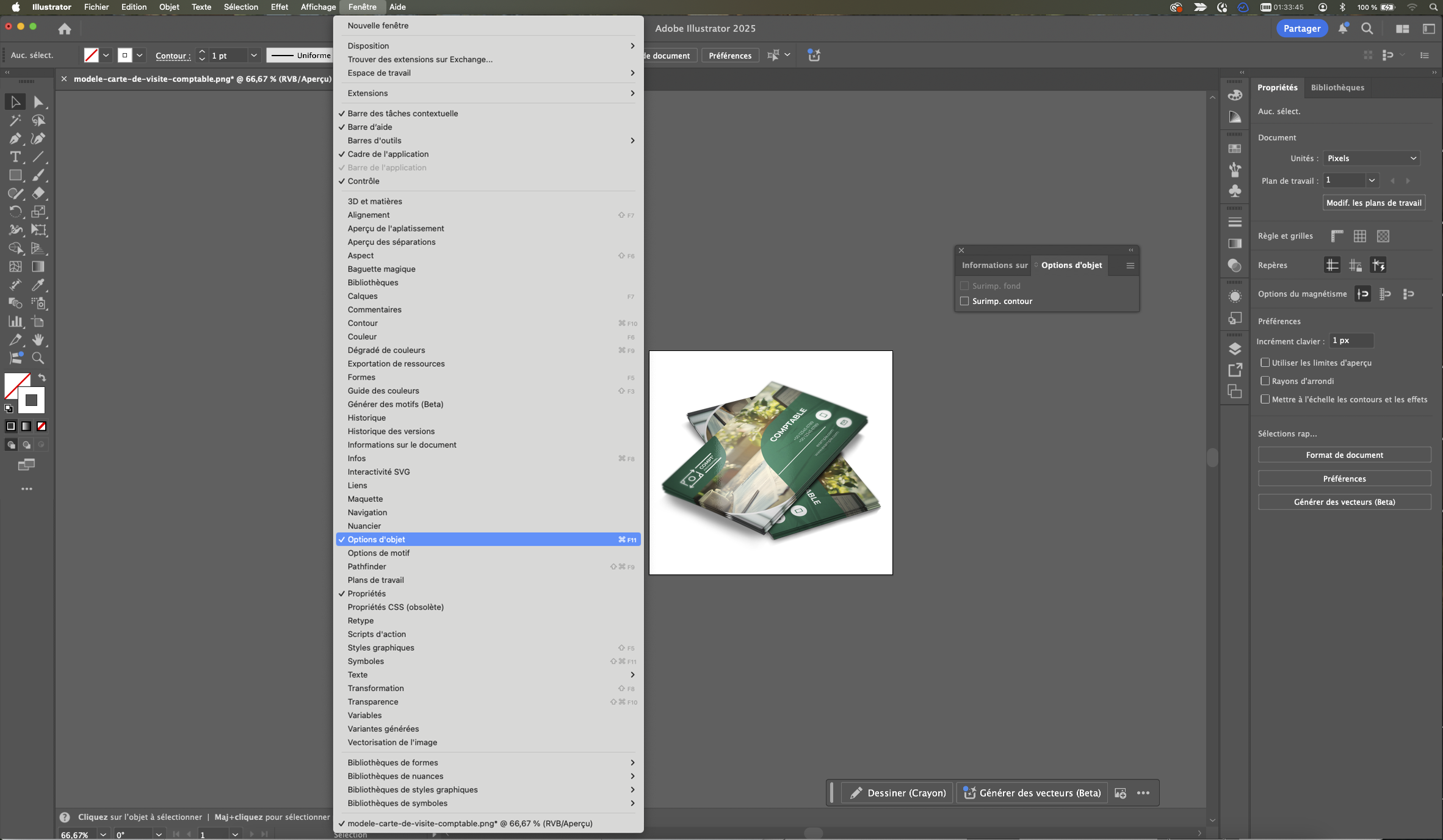Select the Pen tool
1443x840 pixels.
click(x=15, y=139)
